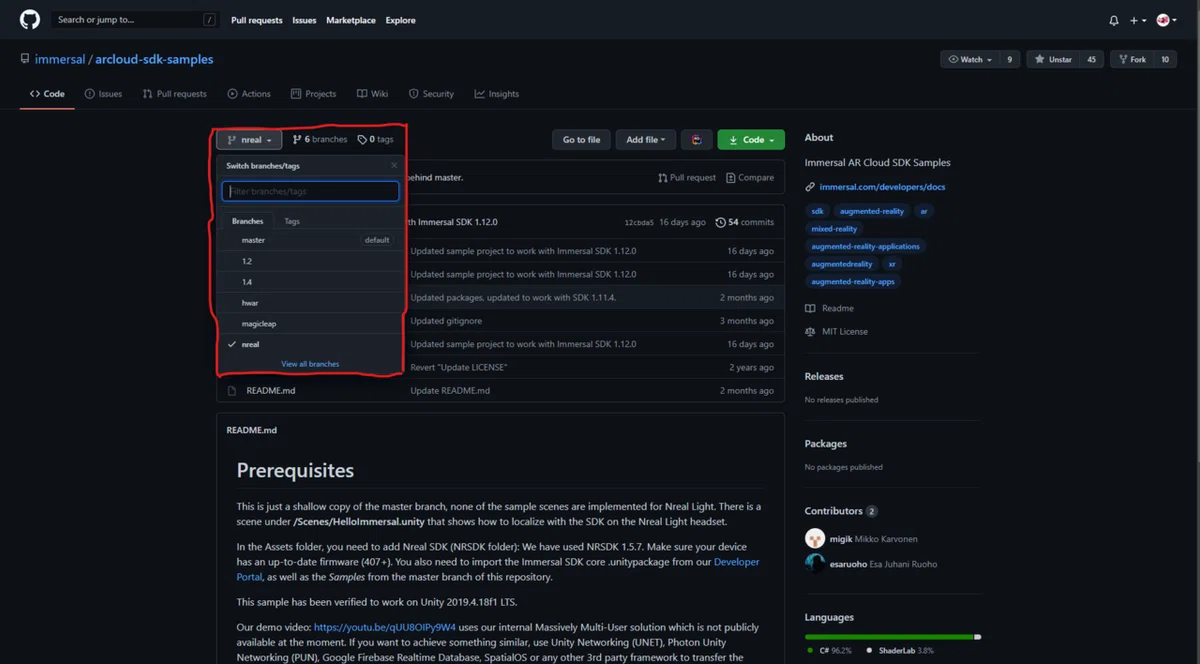The height and width of the screenshot is (664, 1200).
Task: Open the 6 branches link
Action: (x=320, y=140)
